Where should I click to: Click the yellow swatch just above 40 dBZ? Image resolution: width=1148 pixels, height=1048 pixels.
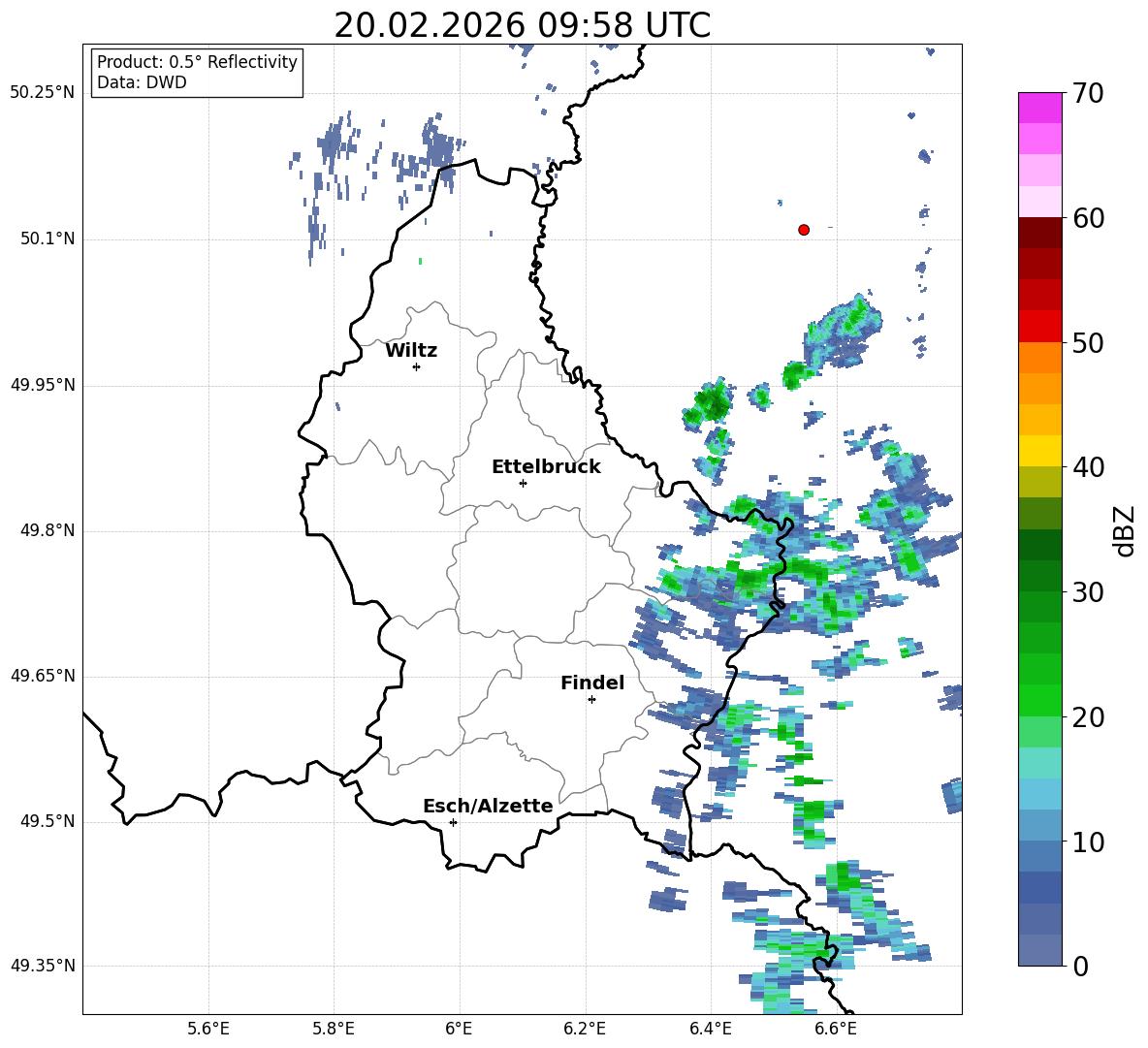pyautogui.click(x=1040, y=451)
